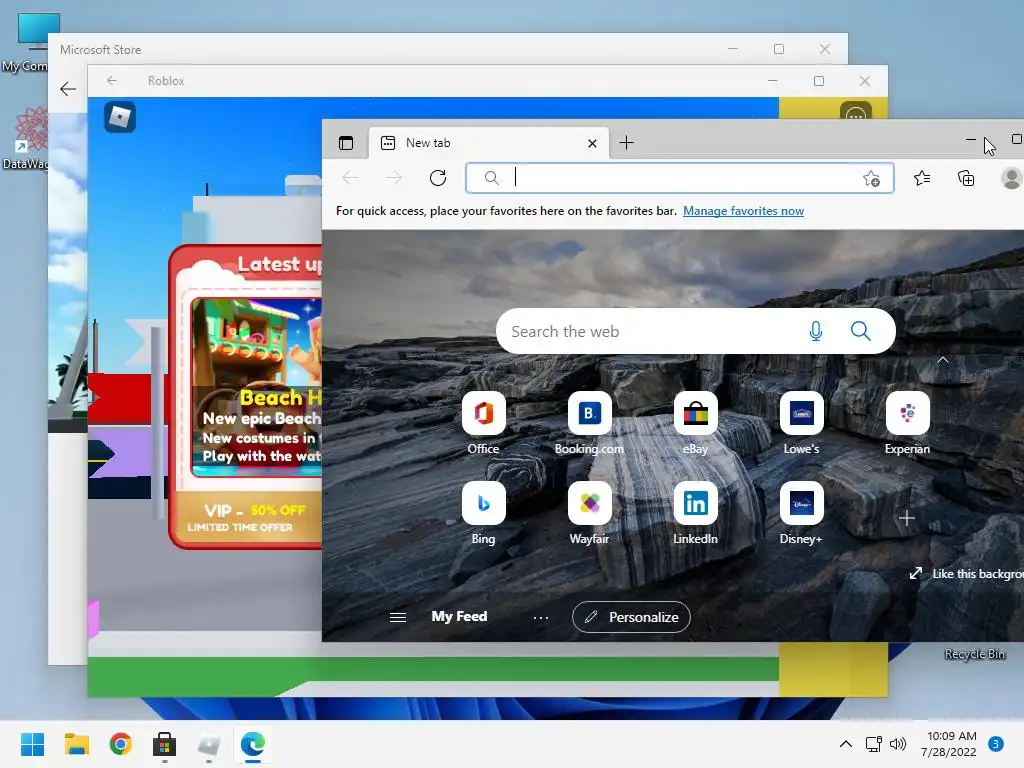The height and width of the screenshot is (768, 1024).
Task: Open the Office quick link
Action: coord(483,422)
